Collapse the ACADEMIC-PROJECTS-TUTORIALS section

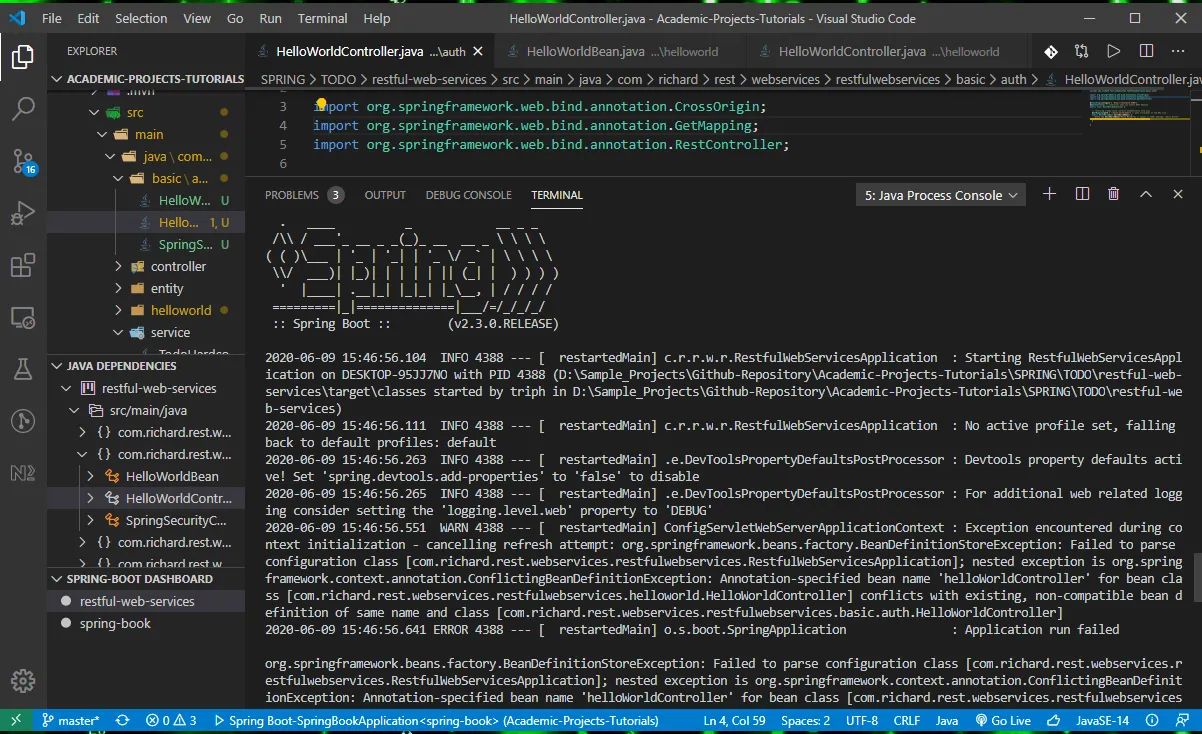(148, 79)
